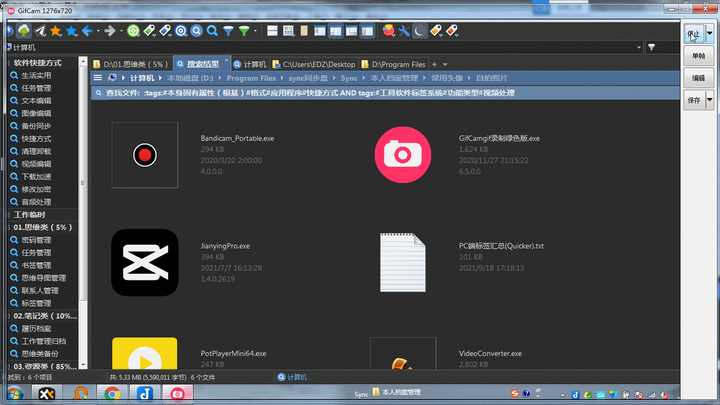720x405 pixels.
Task: Switch to the D:\01.思维类 (5%) tab
Action: (x=131, y=64)
